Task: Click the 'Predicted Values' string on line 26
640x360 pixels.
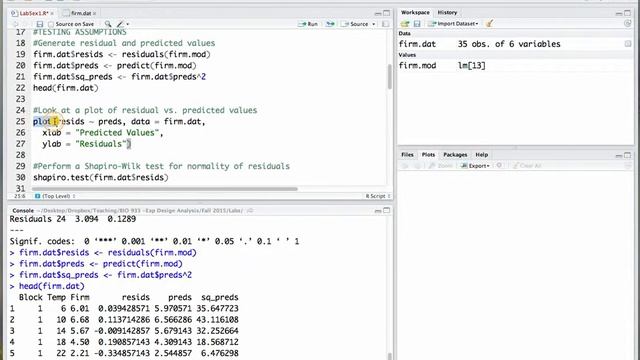Action: pyautogui.click(x=117, y=133)
